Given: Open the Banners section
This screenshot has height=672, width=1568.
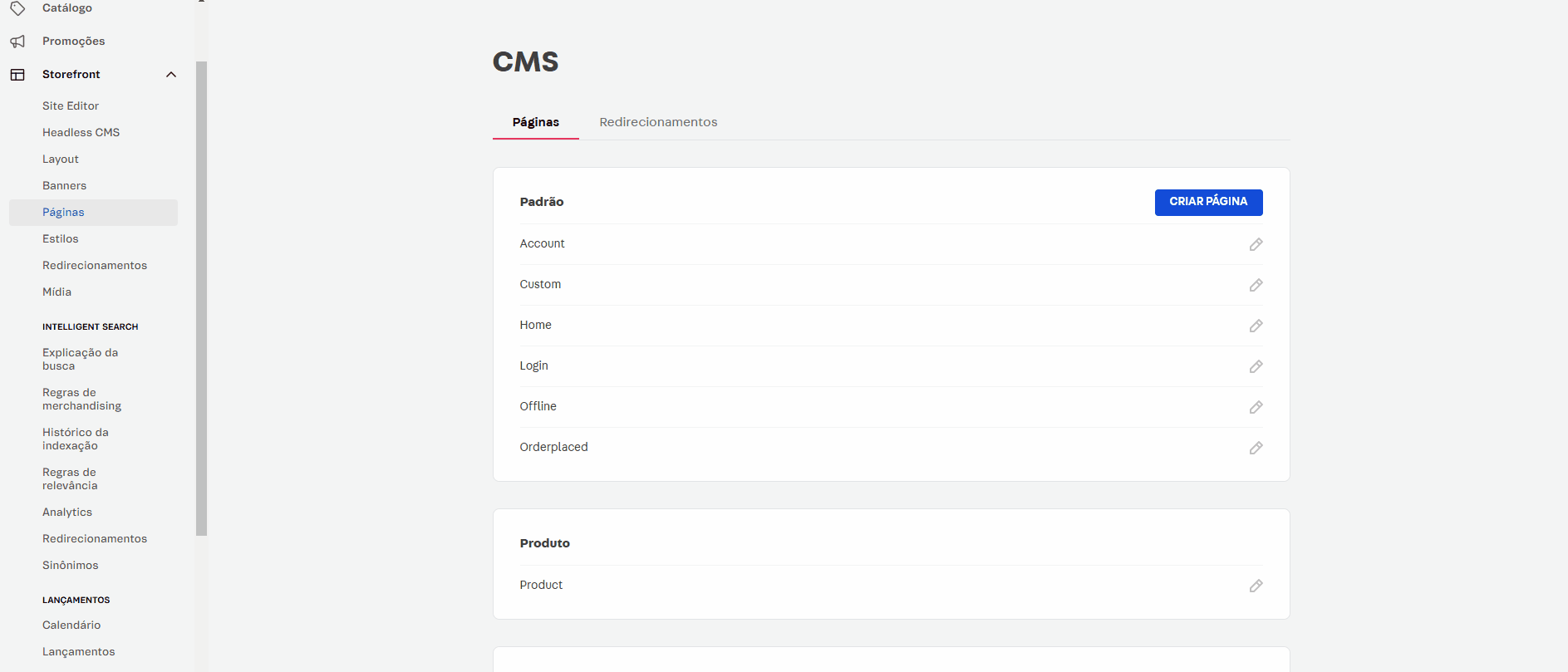Looking at the screenshot, I should 64,185.
